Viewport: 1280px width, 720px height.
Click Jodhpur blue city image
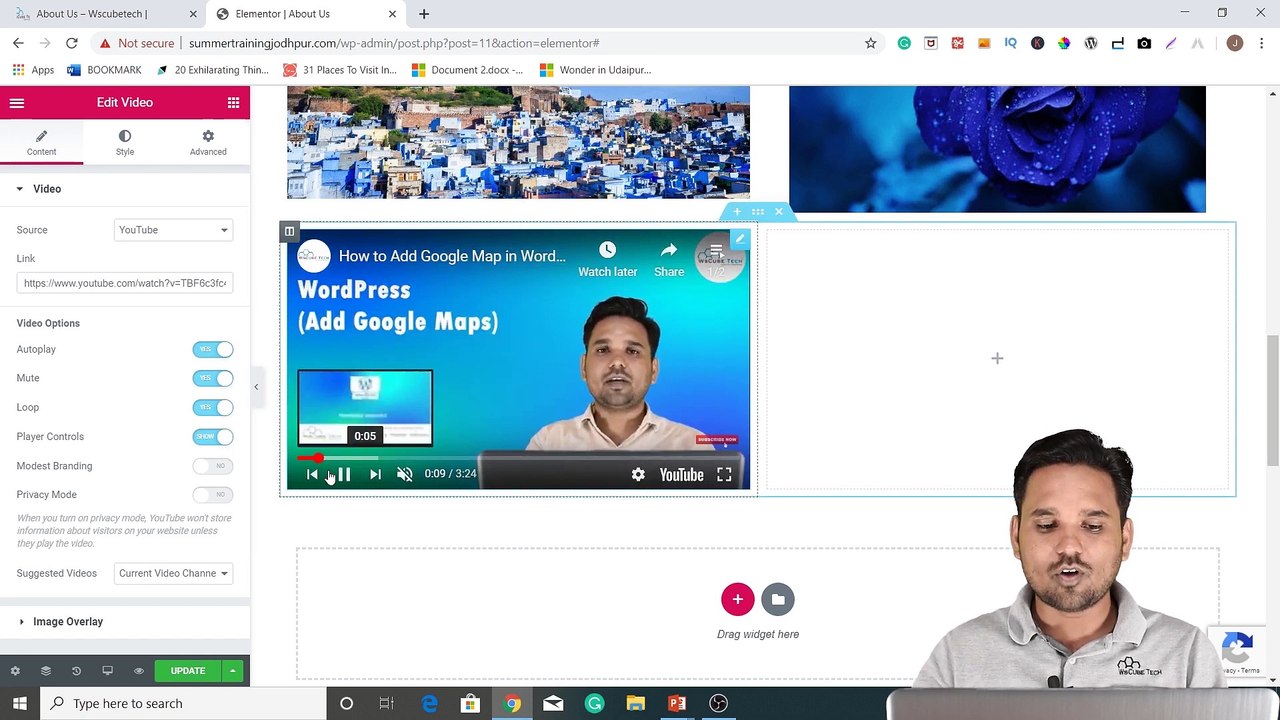coord(518,142)
